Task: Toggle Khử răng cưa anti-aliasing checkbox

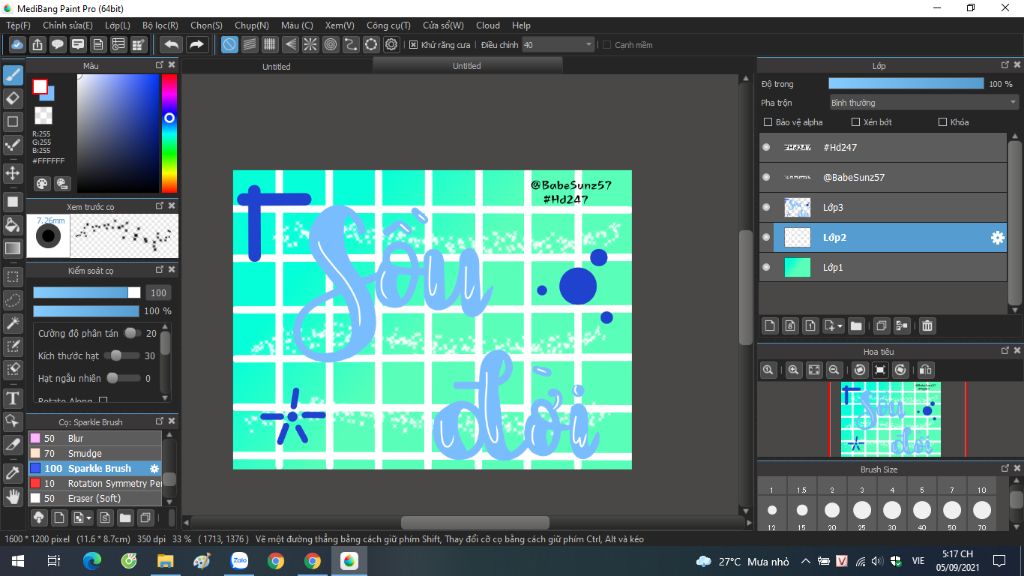Action: (413, 44)
